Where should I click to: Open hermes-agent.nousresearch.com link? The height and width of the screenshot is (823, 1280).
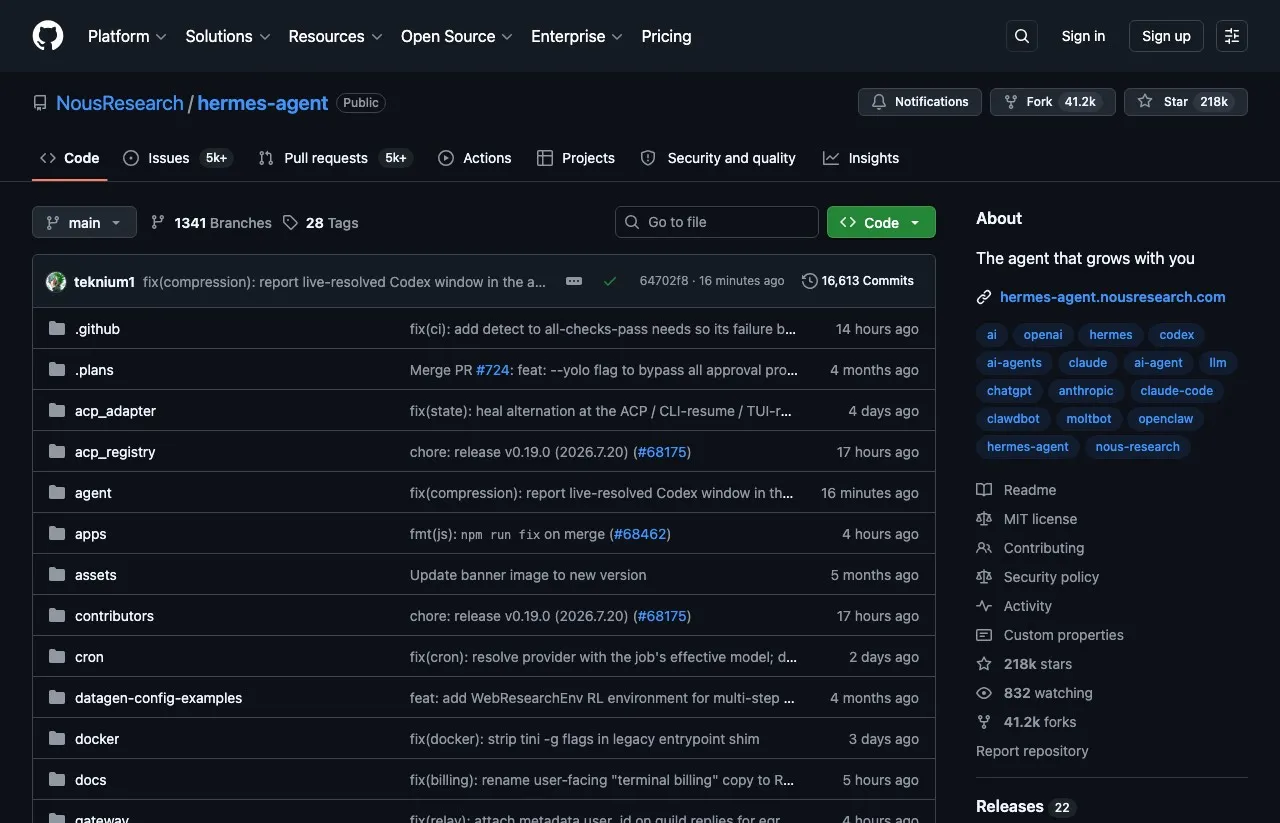(1112, 297)
